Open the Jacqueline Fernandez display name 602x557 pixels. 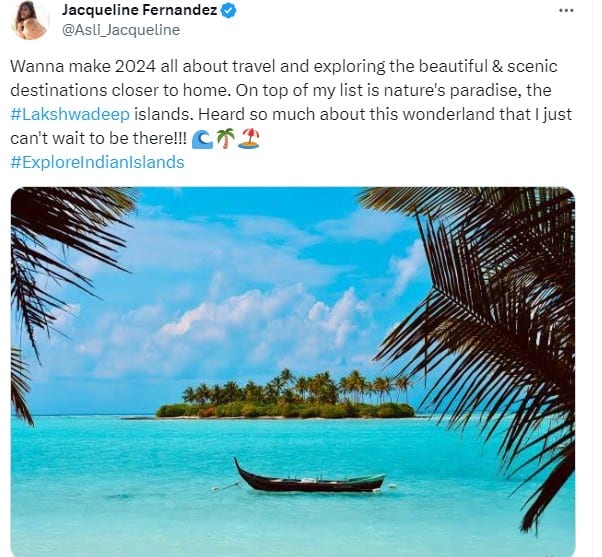(139, 11)
